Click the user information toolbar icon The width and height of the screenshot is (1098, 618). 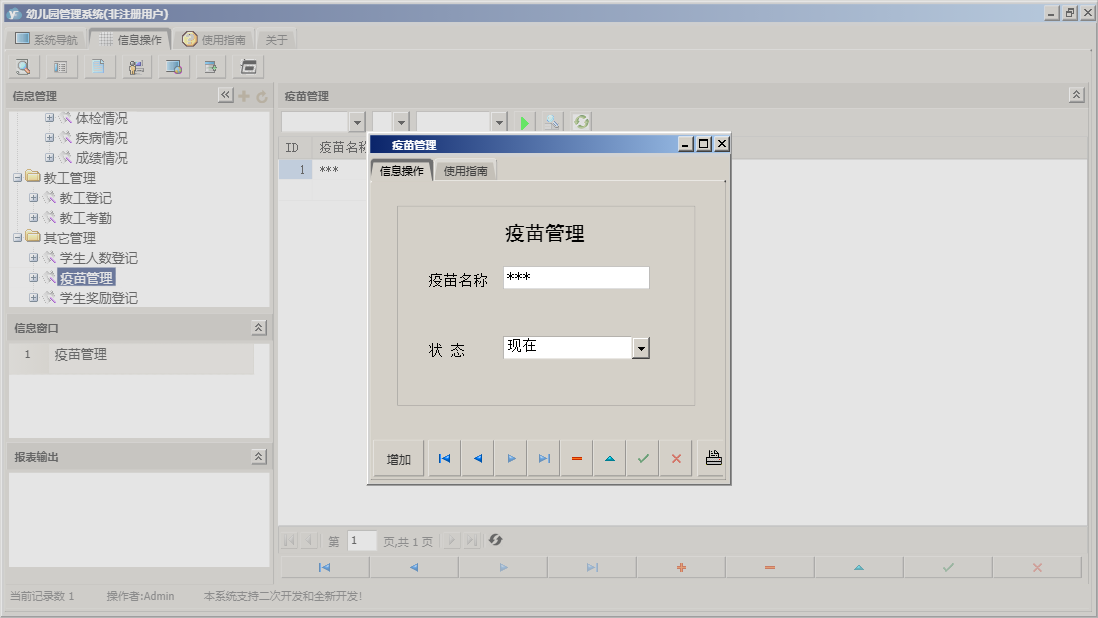pyautogui.click(x=136, y=66)
